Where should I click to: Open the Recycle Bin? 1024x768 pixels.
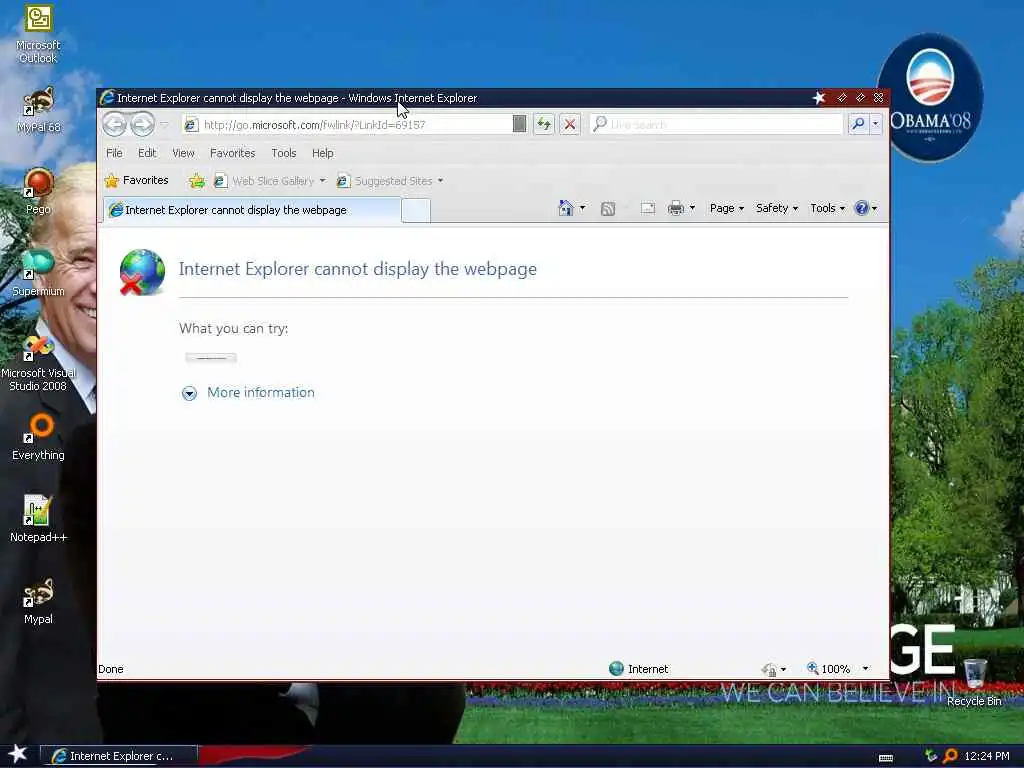pos(974,682)
